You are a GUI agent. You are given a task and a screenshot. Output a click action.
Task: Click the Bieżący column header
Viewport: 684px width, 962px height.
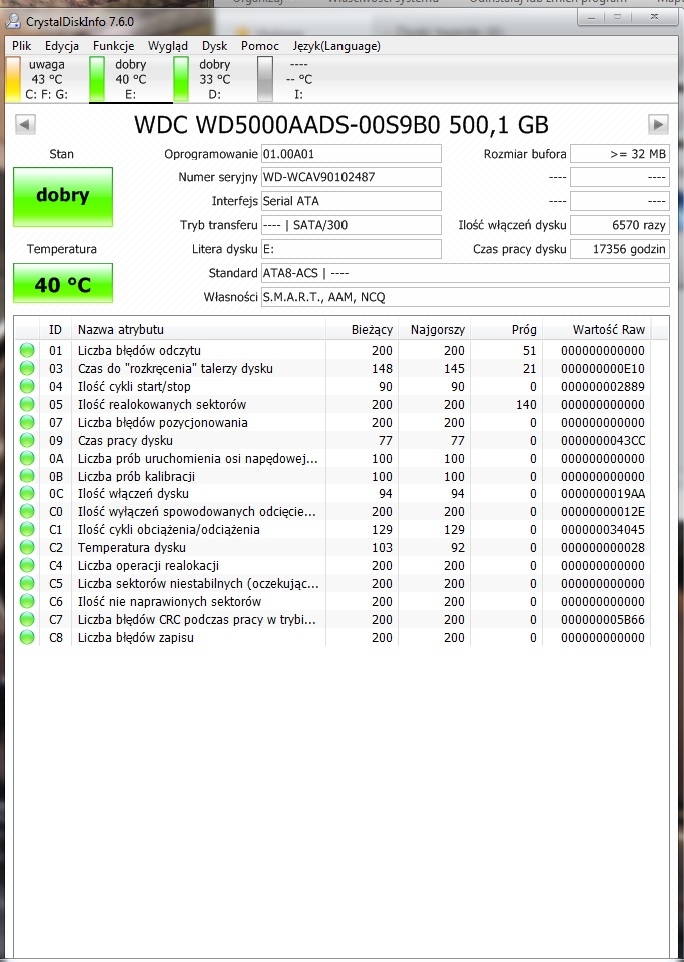[362, 329]
